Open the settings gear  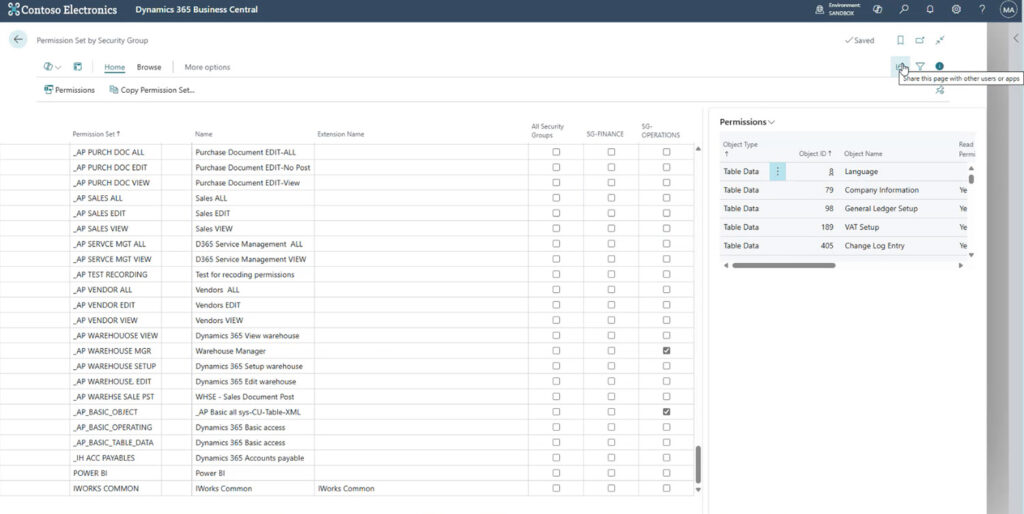[x=956, y=9]
